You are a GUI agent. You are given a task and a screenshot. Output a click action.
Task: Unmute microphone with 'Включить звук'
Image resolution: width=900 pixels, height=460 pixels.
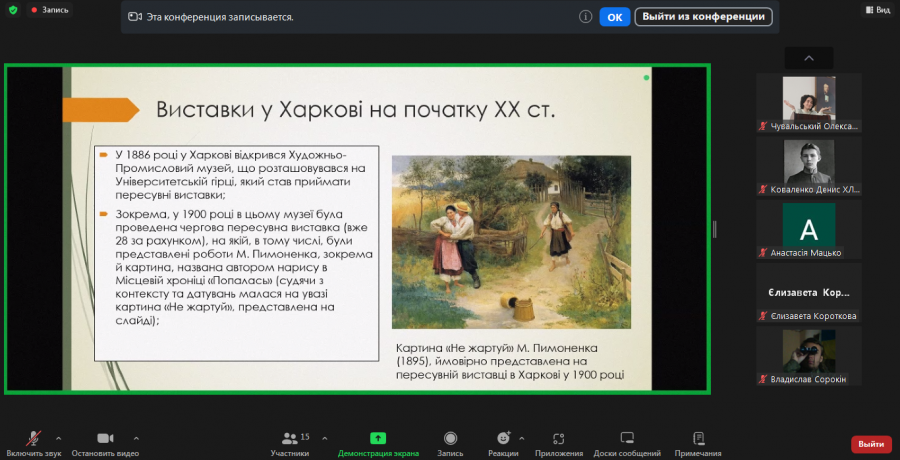click(x=33, y=443)
